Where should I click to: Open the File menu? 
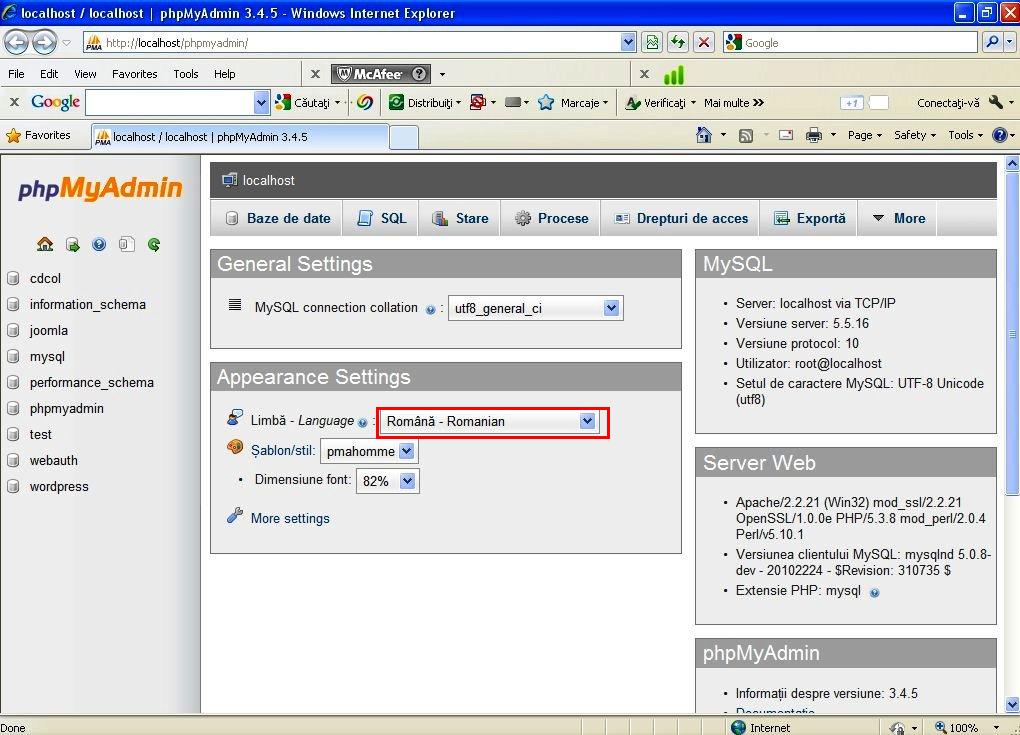coord(16,74)
